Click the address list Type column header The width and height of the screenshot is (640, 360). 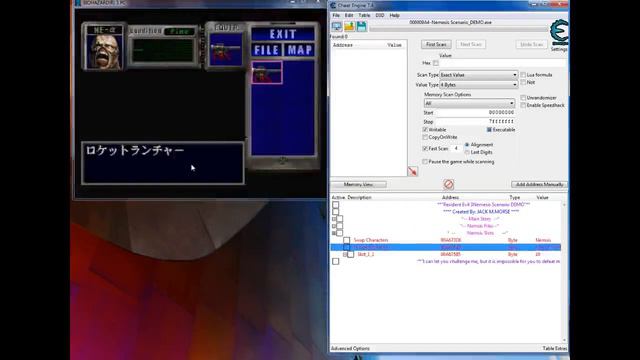click(514, 198)
